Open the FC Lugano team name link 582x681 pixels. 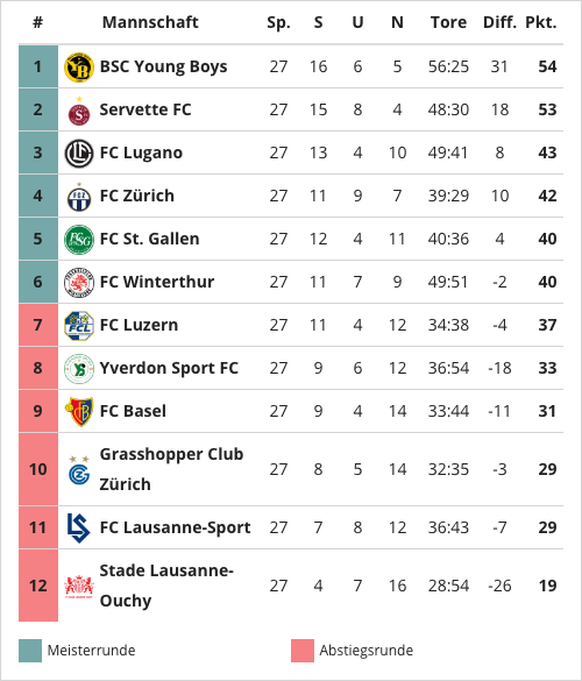pos(141,153)
